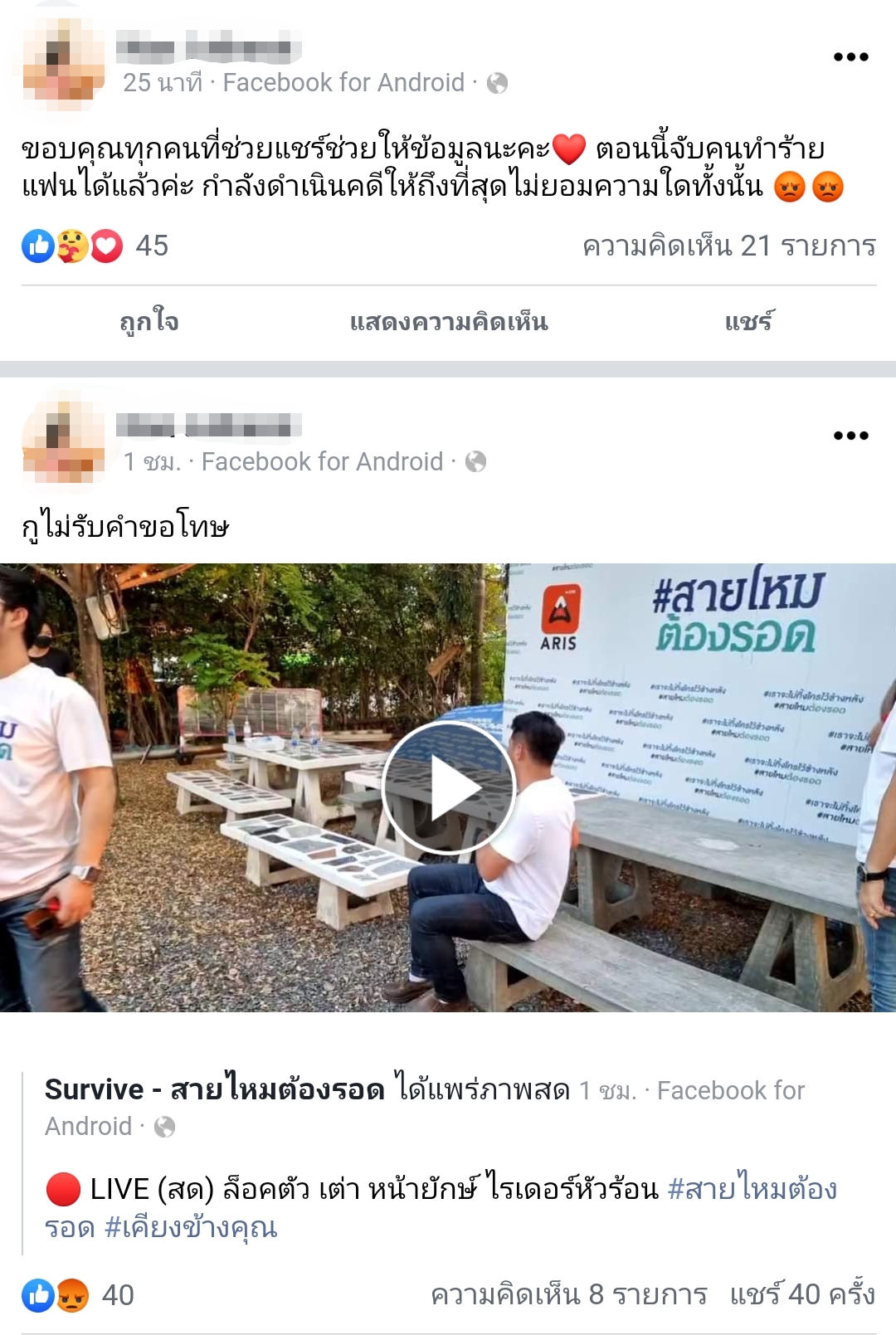Click the #สายไหมต้องรอด hashtag
The image size is (896, 1335).
coord(441,1207)
